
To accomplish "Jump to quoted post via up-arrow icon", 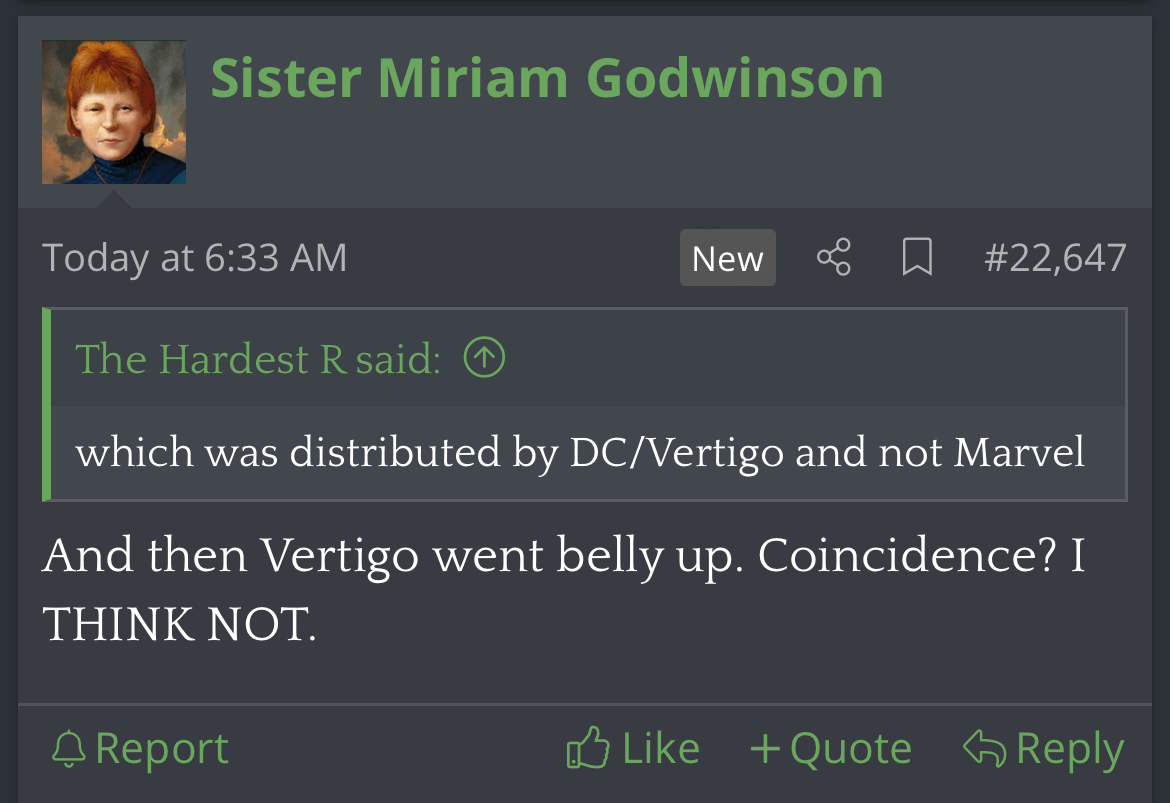I will pyautogui.click(x=484, y=357).
